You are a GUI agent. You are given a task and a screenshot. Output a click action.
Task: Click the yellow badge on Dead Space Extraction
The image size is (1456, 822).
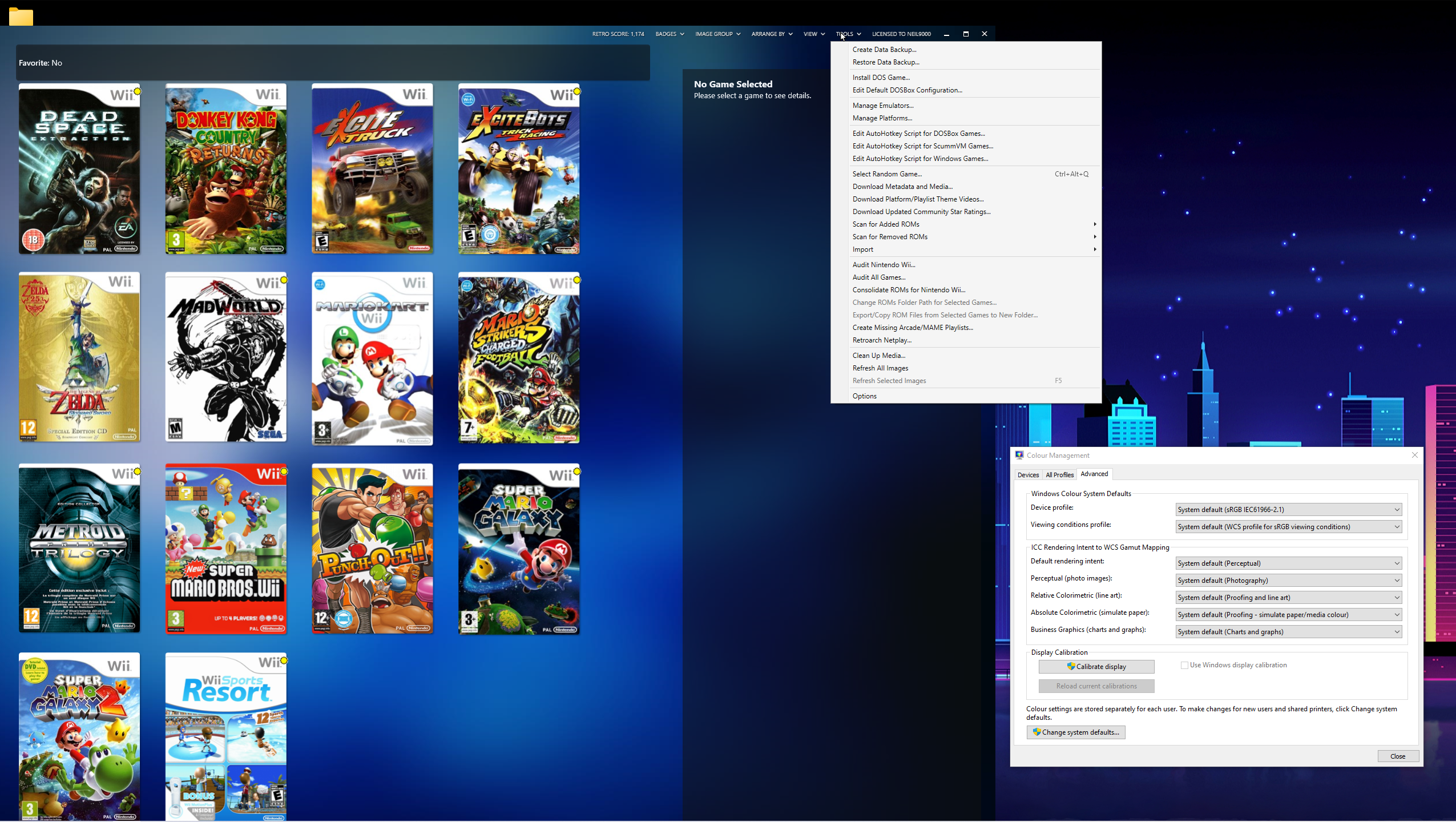tap(138, 91)
